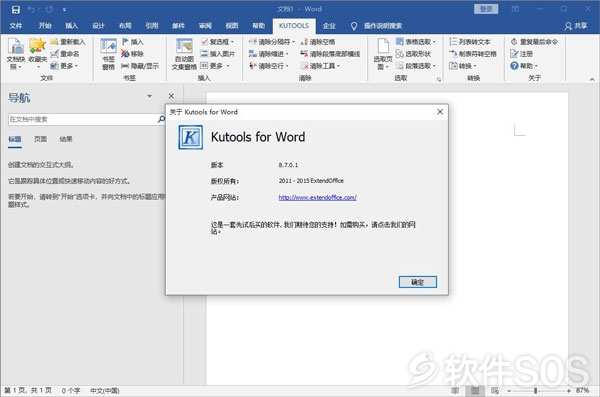Click the 插入图片 tool
Viewport: 600px width, 397px height.
point(218,54)
